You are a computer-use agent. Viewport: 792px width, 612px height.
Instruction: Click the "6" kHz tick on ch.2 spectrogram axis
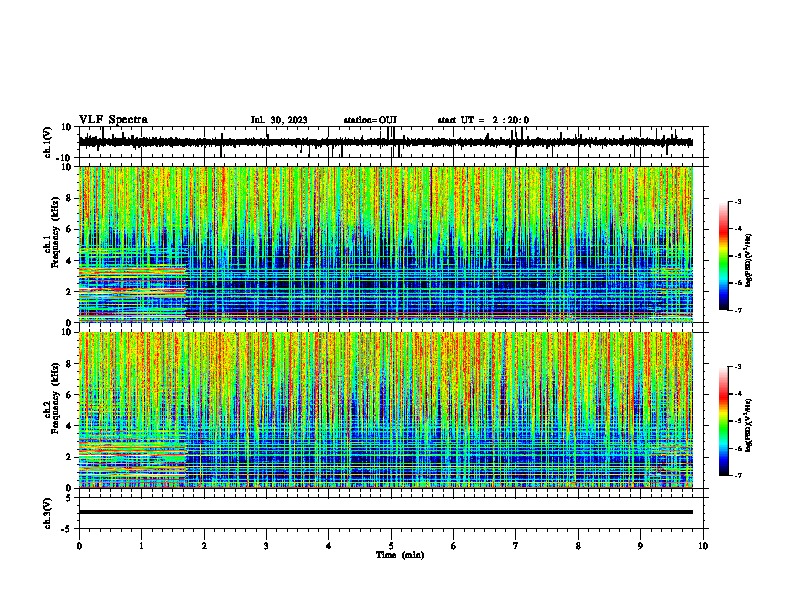[70, 395]
